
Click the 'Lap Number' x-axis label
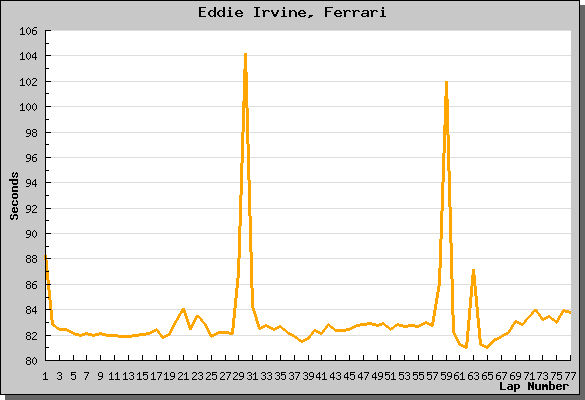(534, 386)
